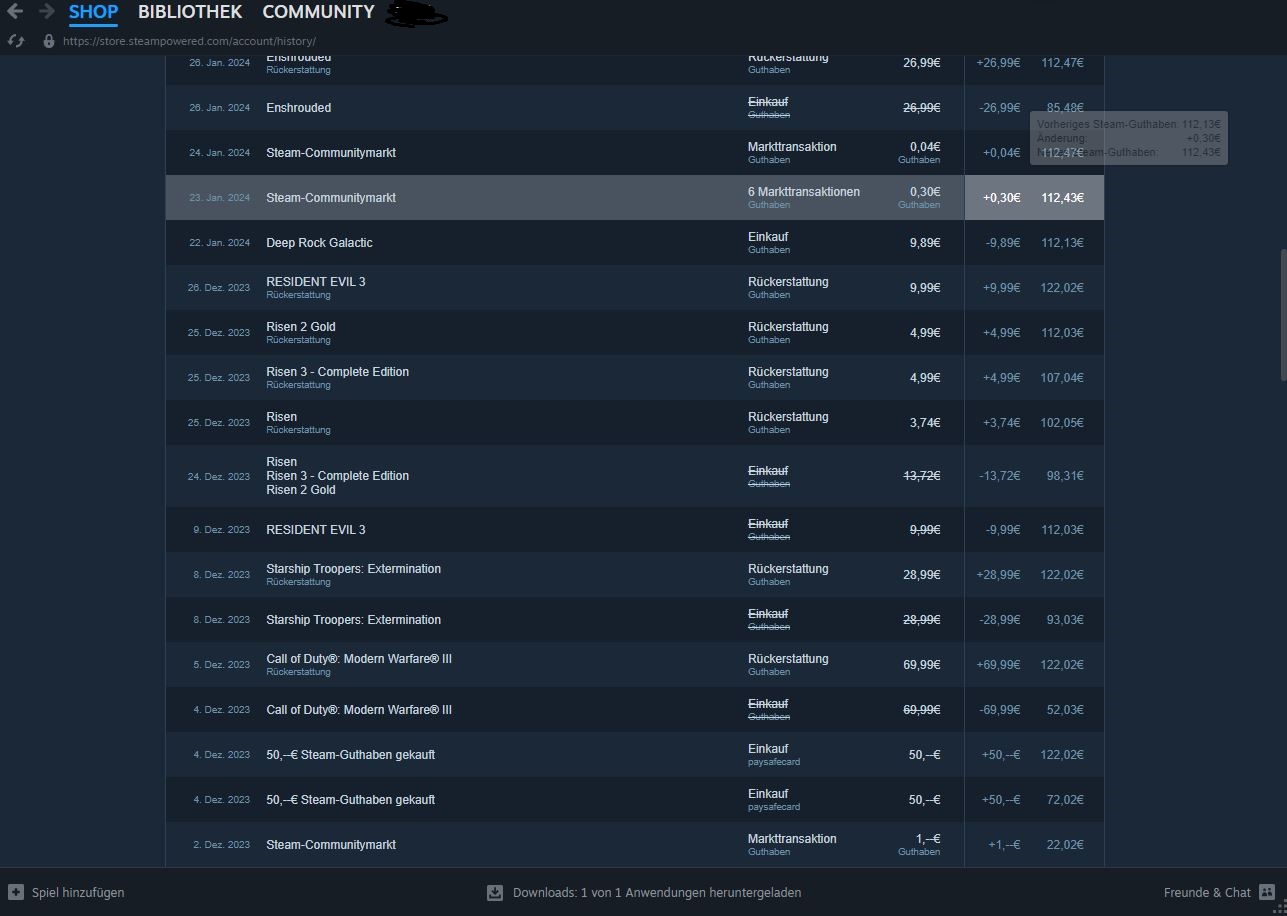Click the -13,72€ change value
Image resolution: width=1287 pixels, height=916 pixels.
1000,476
